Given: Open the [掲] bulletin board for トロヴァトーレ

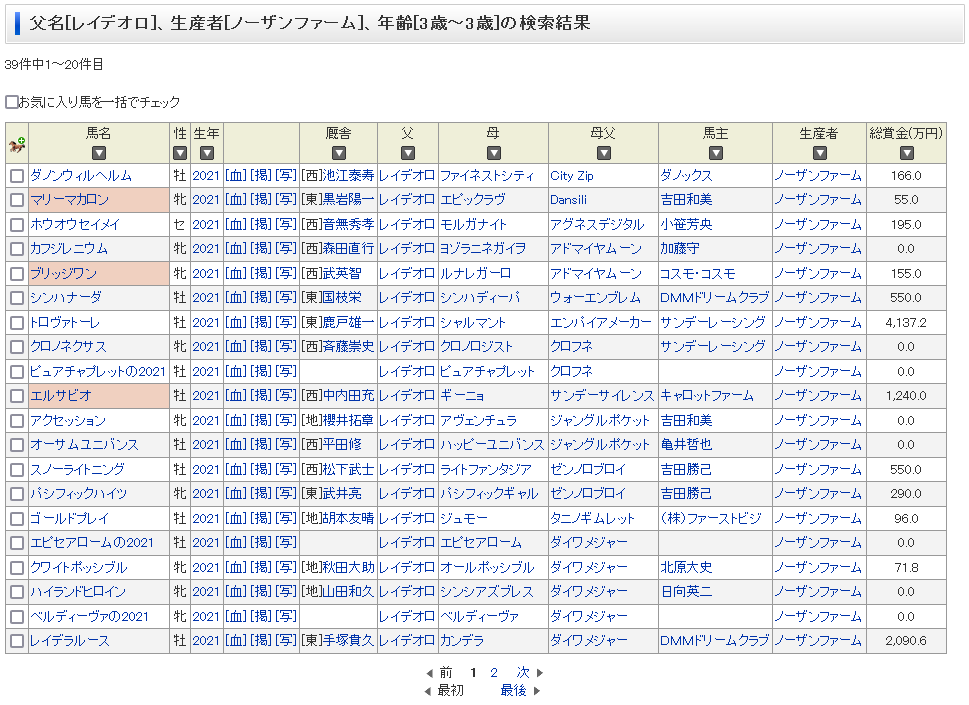Looking at the screenshot, I should coord(260,322).
